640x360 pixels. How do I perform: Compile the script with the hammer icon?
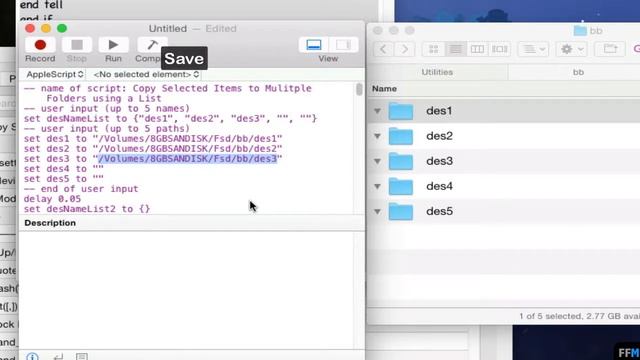click(x=152, y=45)
